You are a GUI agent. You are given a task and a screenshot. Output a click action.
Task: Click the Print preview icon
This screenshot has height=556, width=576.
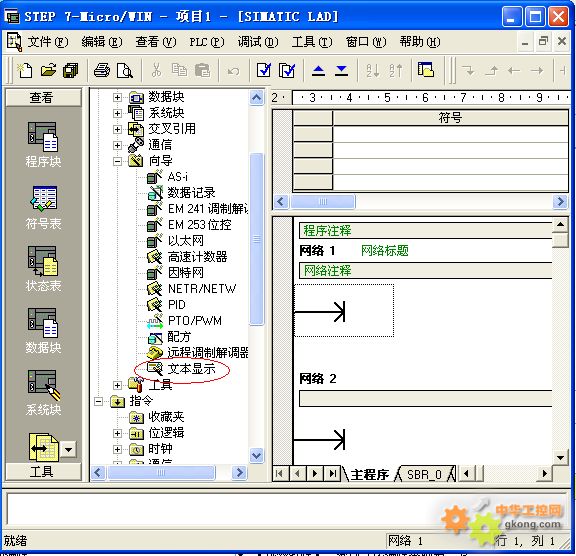pyautogui.click(x=125, y=70)
